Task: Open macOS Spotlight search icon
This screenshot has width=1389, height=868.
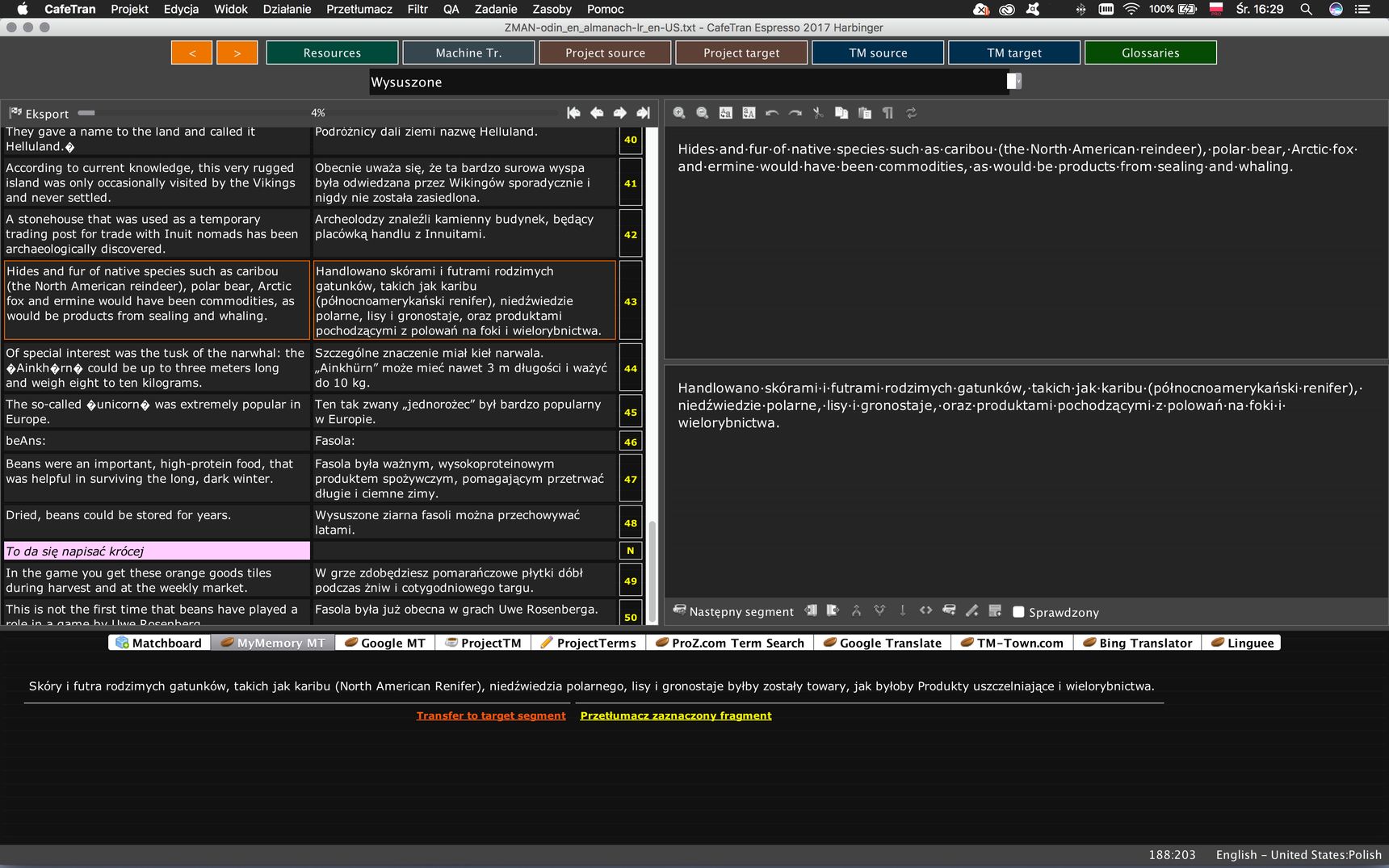Action: pos(1306,9)
